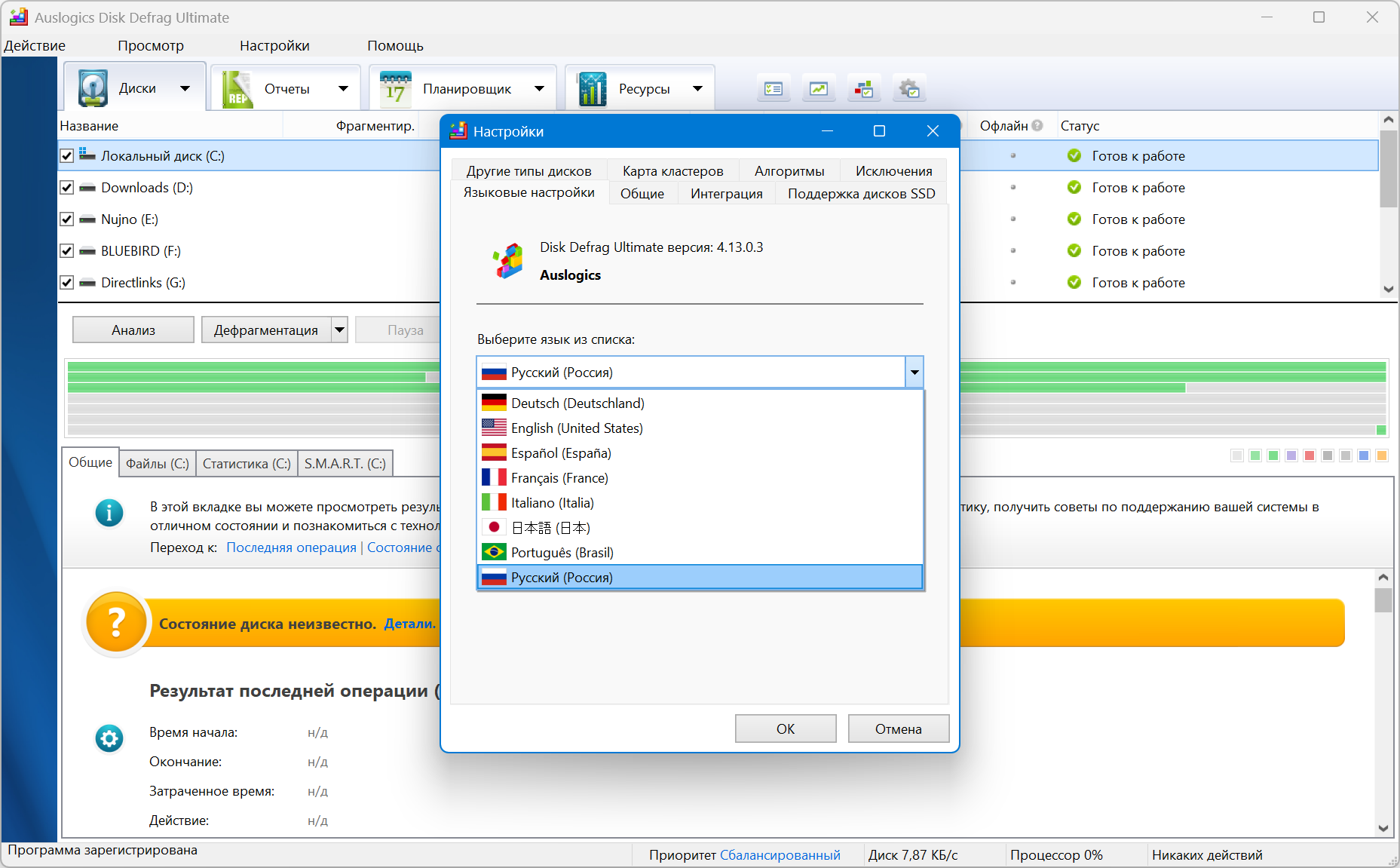This screenshot has width=1400, height=868.
Task: Uncheck the BLUEBIRD (F:) disk checkbox
Action: (x=67, y=251)
